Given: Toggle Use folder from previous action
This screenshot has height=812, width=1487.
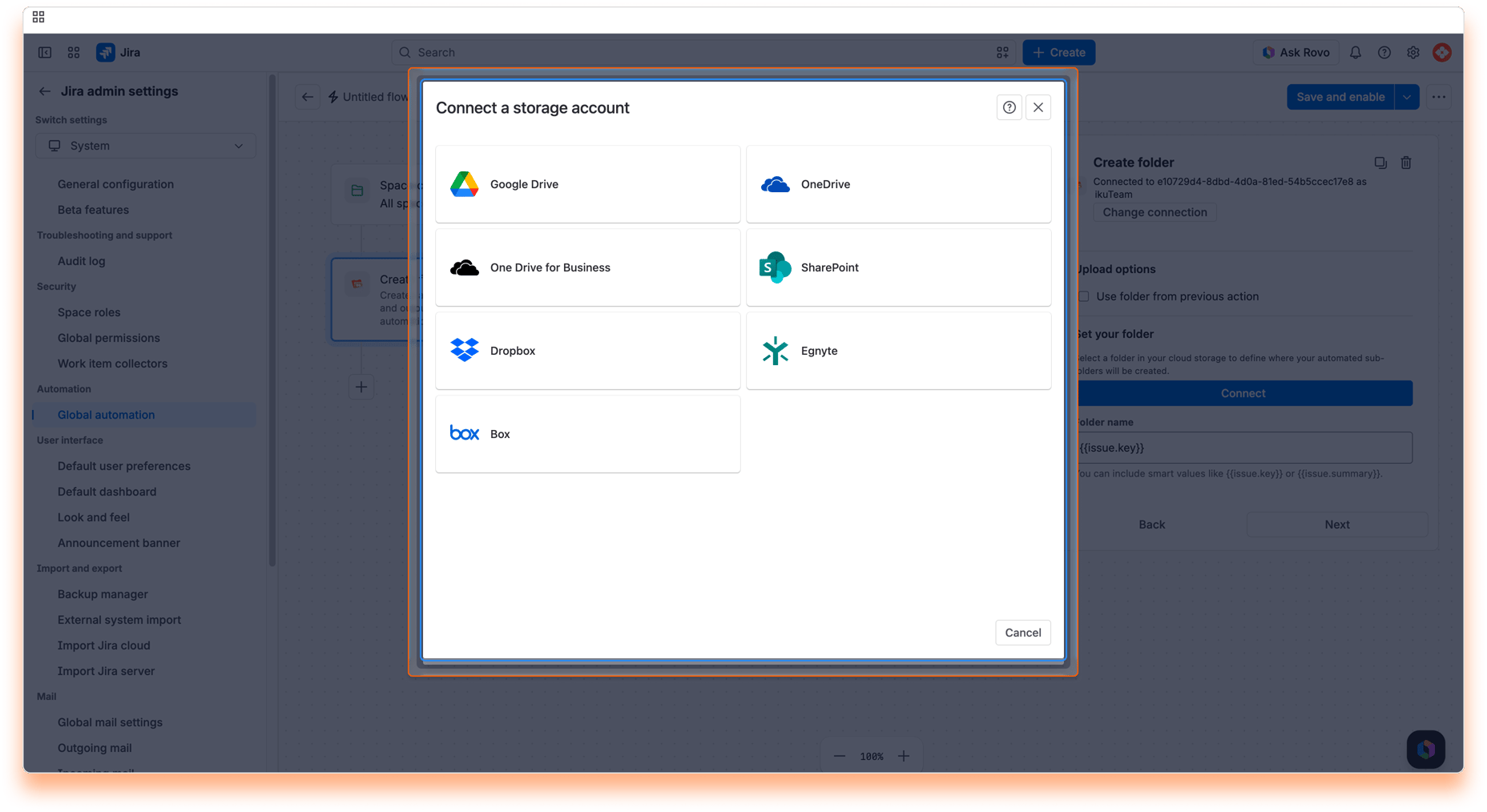Looking at the screenshot, I should (x=1084, y=296).
